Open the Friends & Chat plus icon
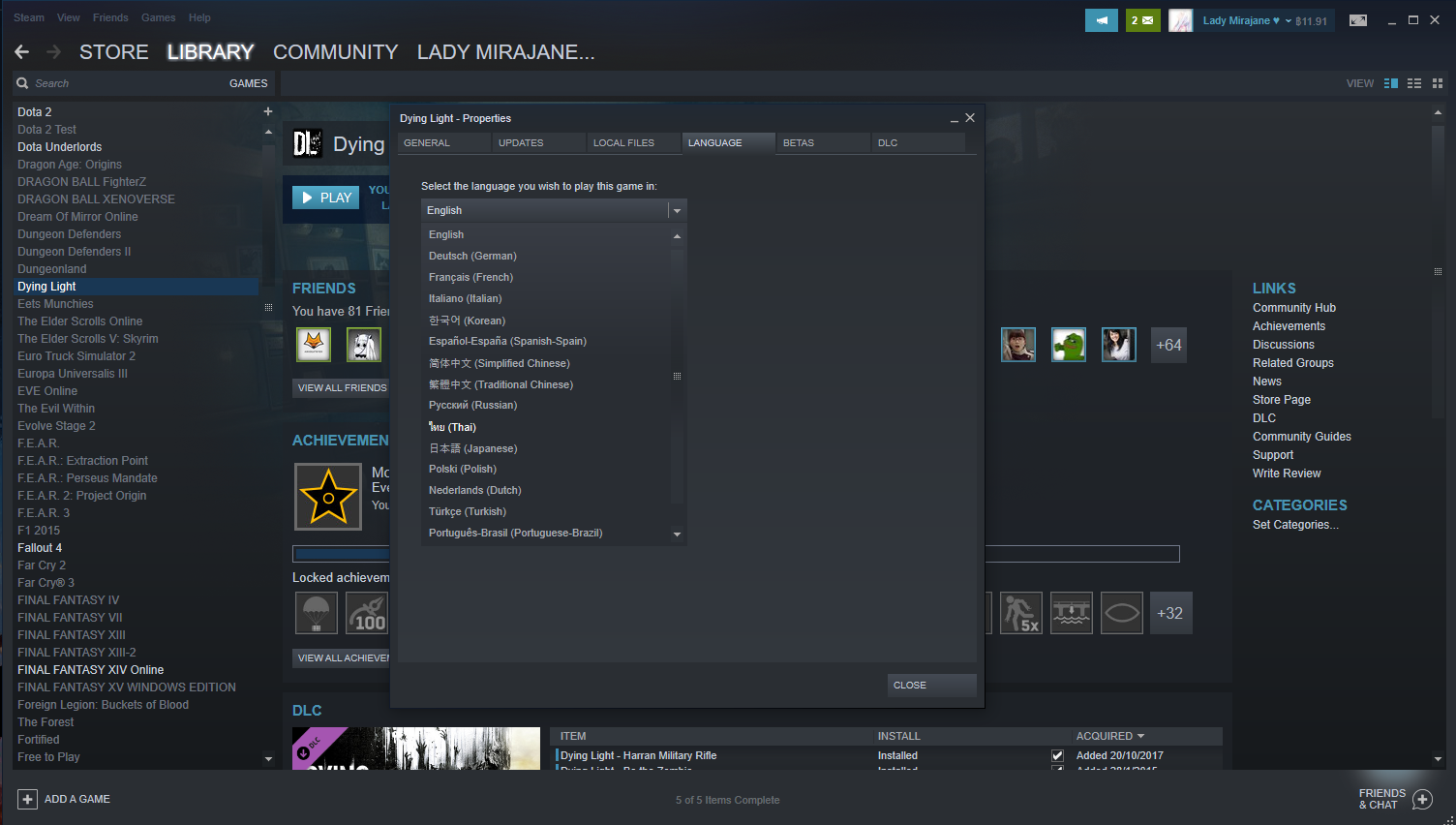The image size is (1456, 825). (x=1422, y=799)
